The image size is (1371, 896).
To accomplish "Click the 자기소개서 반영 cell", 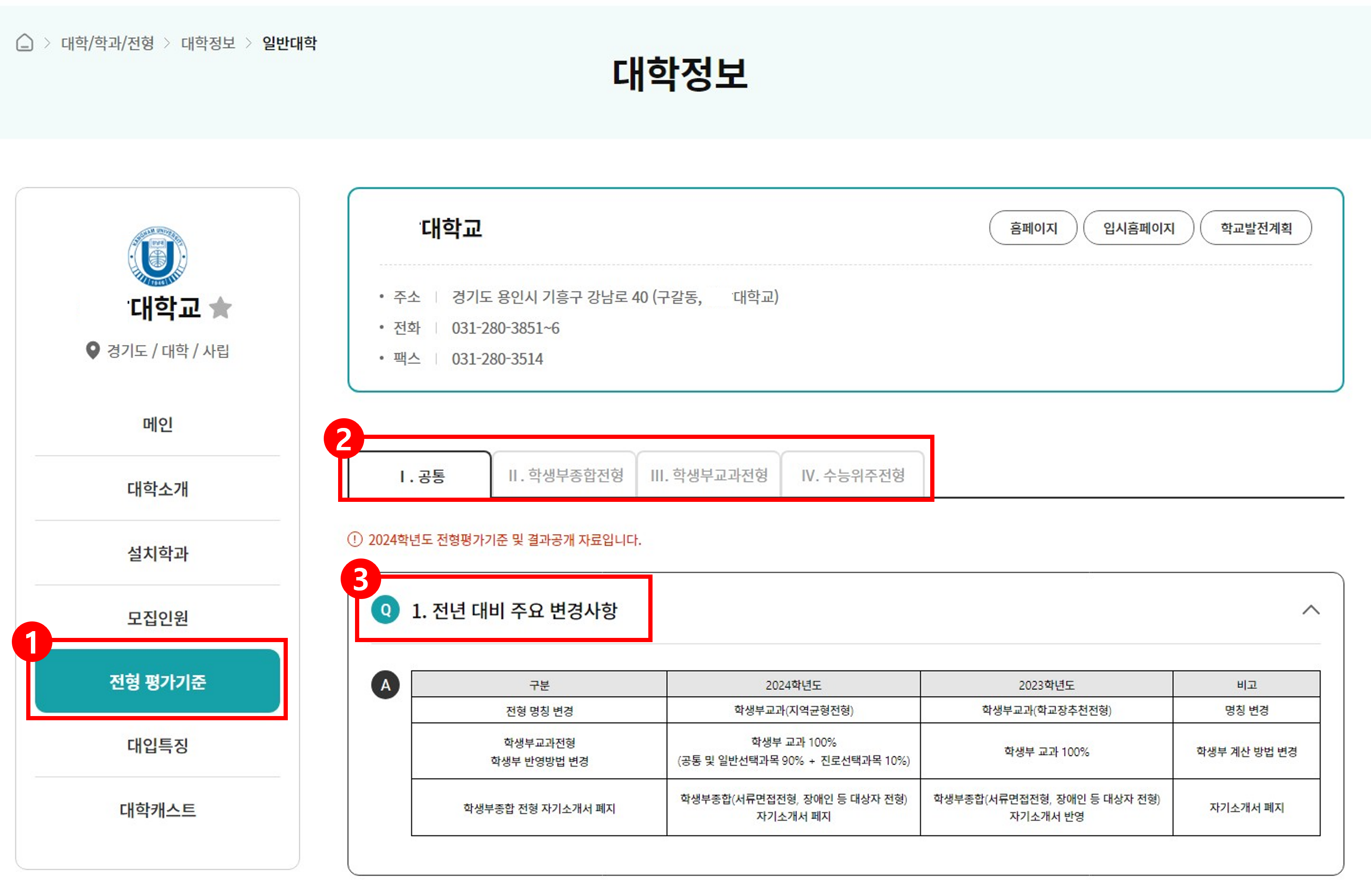I will (x=1046, y=807).
